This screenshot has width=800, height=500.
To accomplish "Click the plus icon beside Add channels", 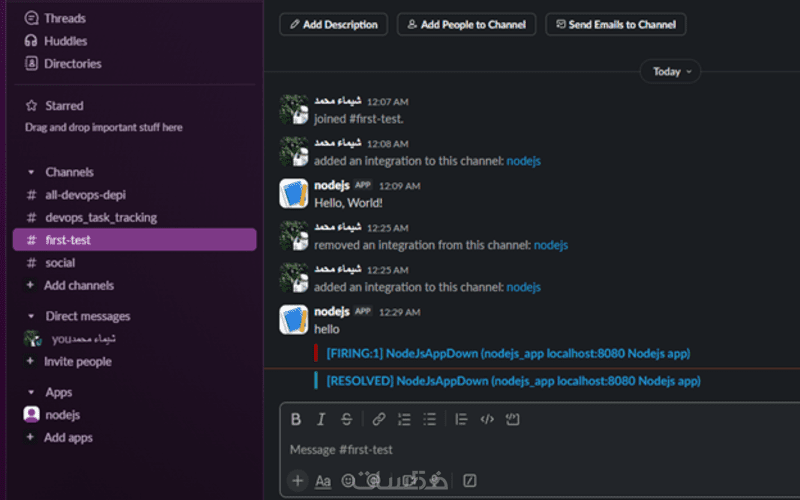I will 30,285.
